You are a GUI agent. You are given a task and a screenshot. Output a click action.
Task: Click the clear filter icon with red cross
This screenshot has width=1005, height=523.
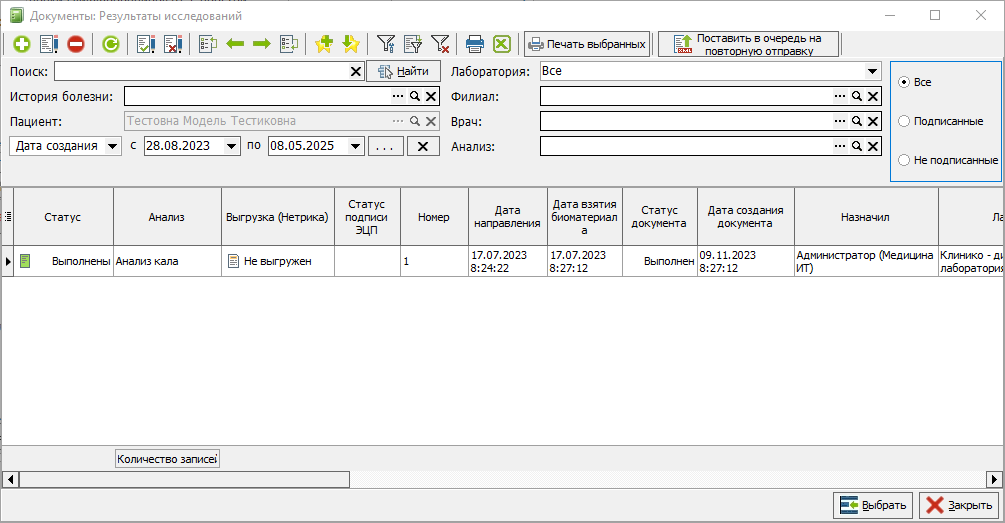coord(440,44)
